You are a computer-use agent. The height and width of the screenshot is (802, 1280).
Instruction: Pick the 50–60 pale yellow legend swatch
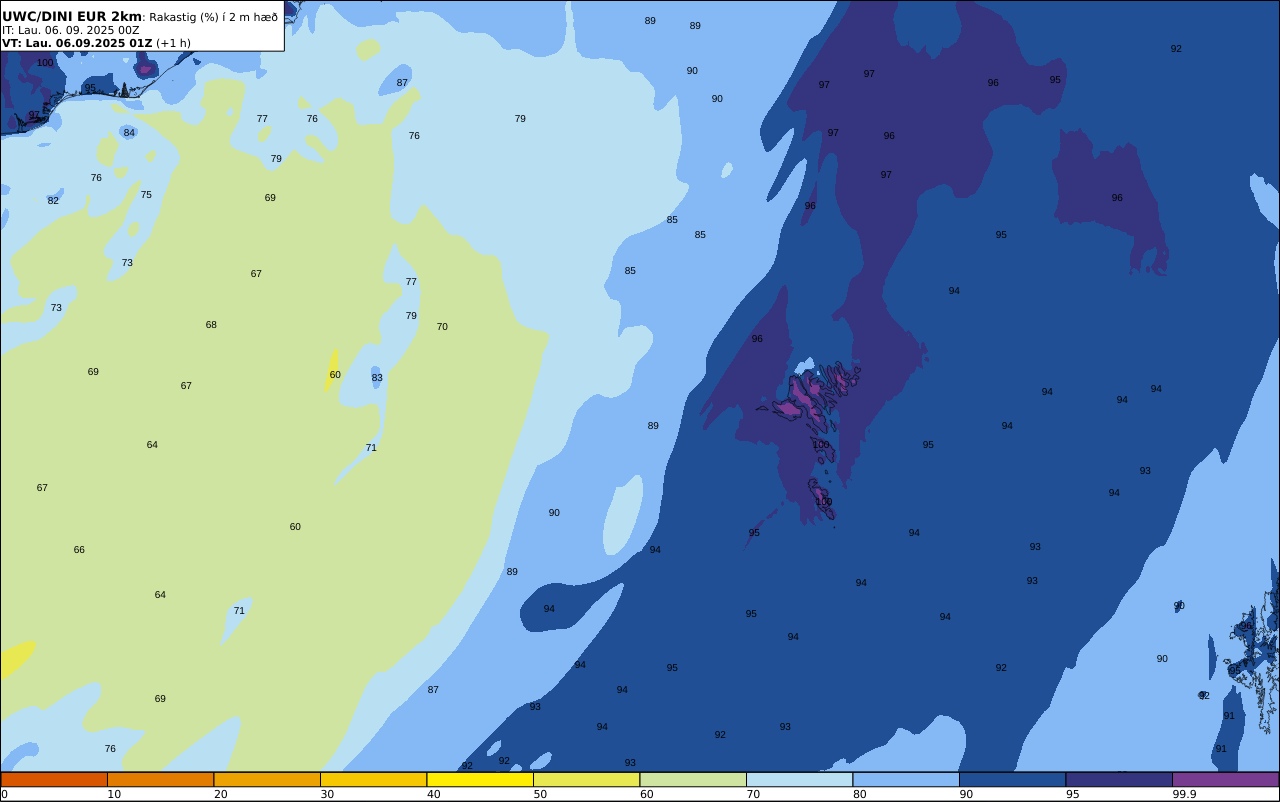click(x=587, y=779)
